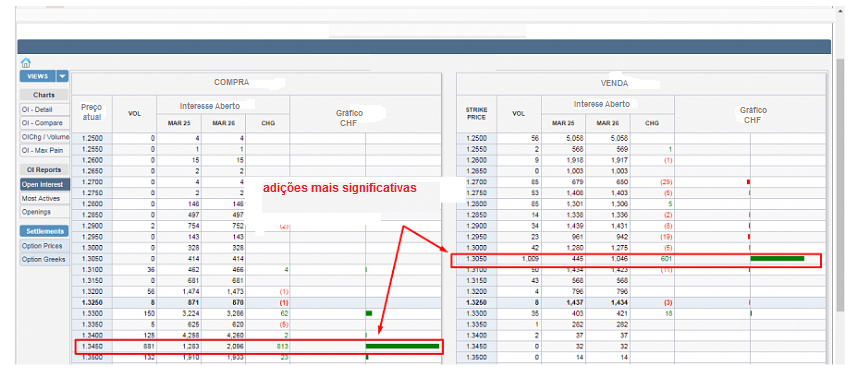Click the Charts section header

(x=44, y=95)
